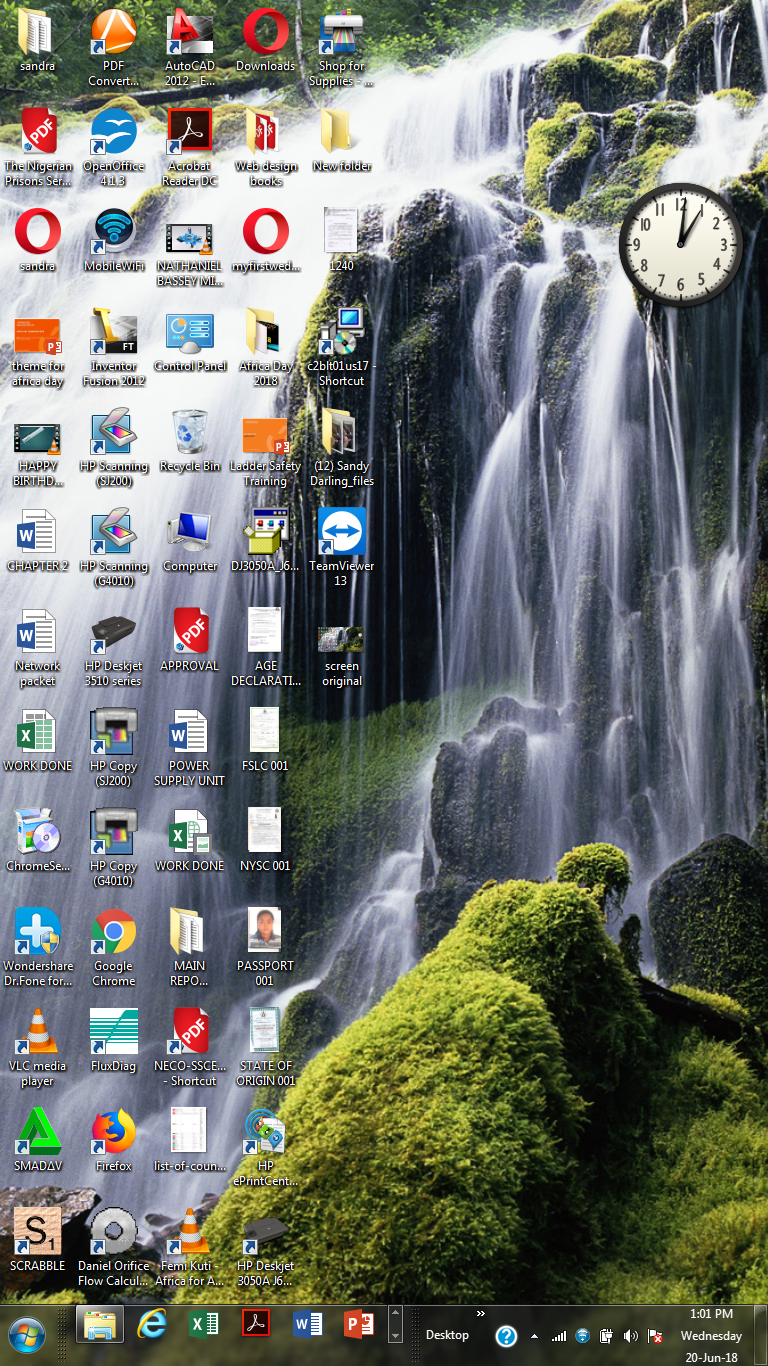Image resolution: width=768 pixels, height=1366 pixels.
Task: Open myfirstwed Opera file
Action: 265,232
